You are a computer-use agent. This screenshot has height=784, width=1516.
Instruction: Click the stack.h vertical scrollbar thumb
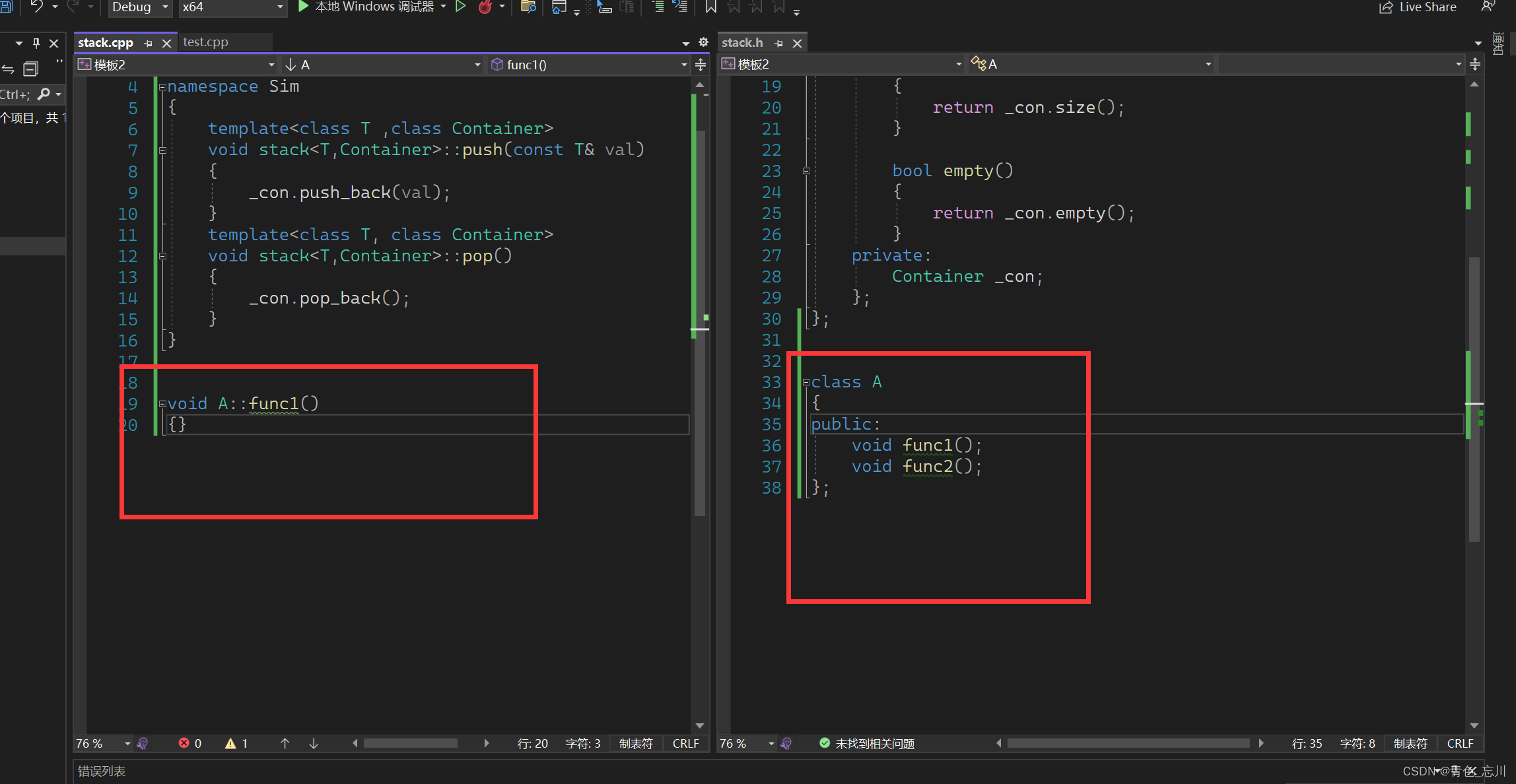pos(1474,399)
